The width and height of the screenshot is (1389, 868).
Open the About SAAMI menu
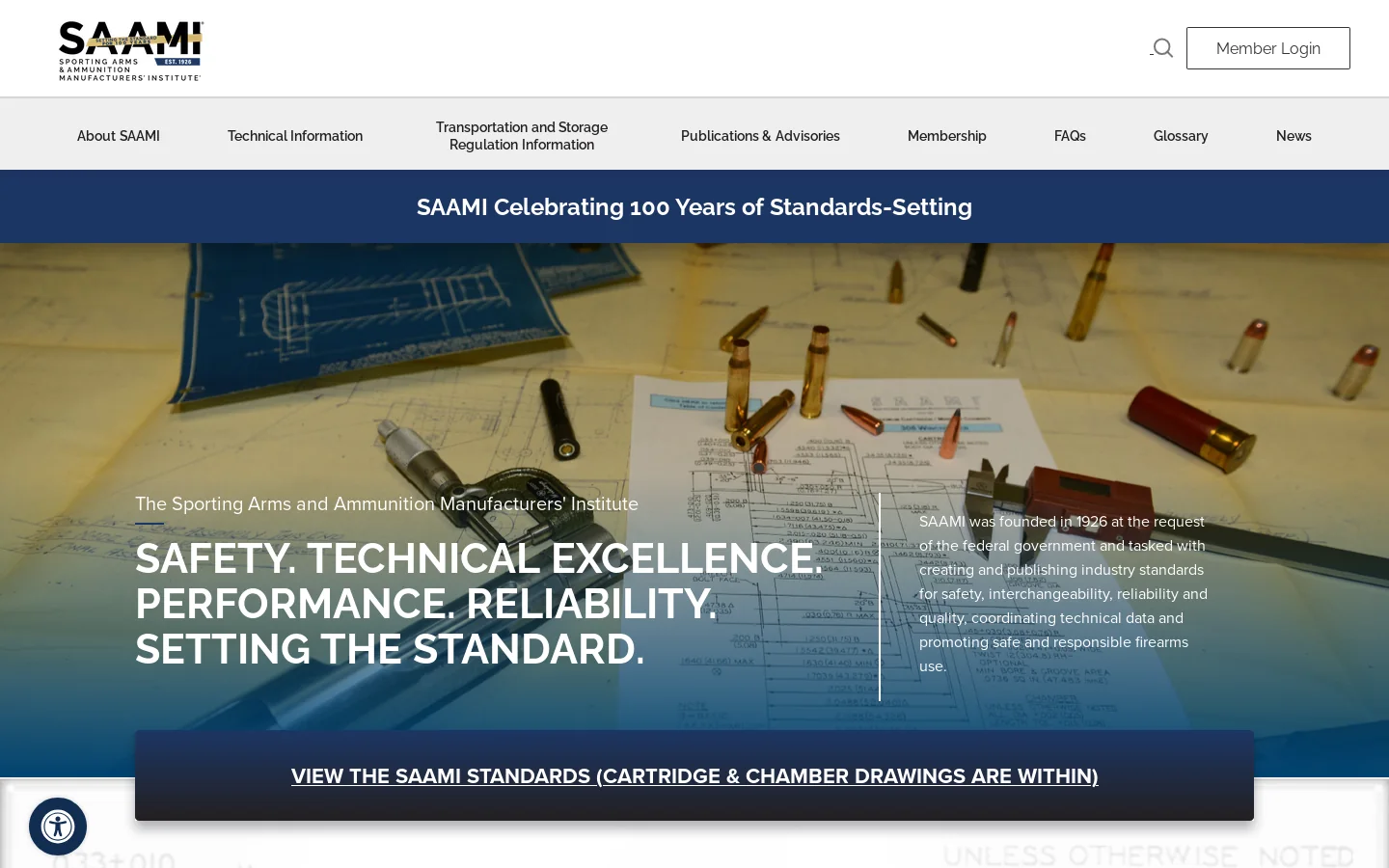[x=119, y=136]
